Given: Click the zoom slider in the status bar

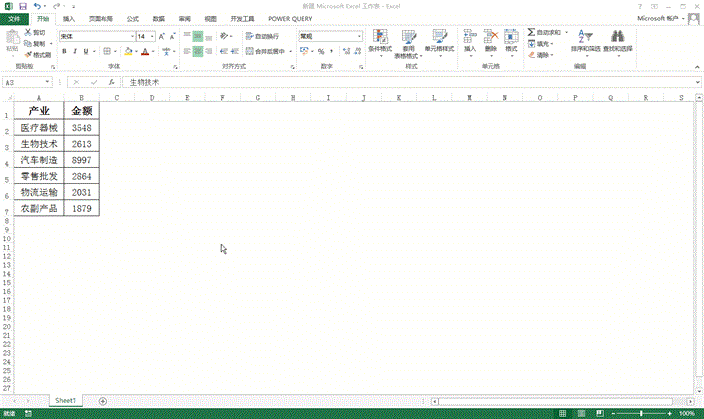Looking at the screenshot, I should click(641, 413).
